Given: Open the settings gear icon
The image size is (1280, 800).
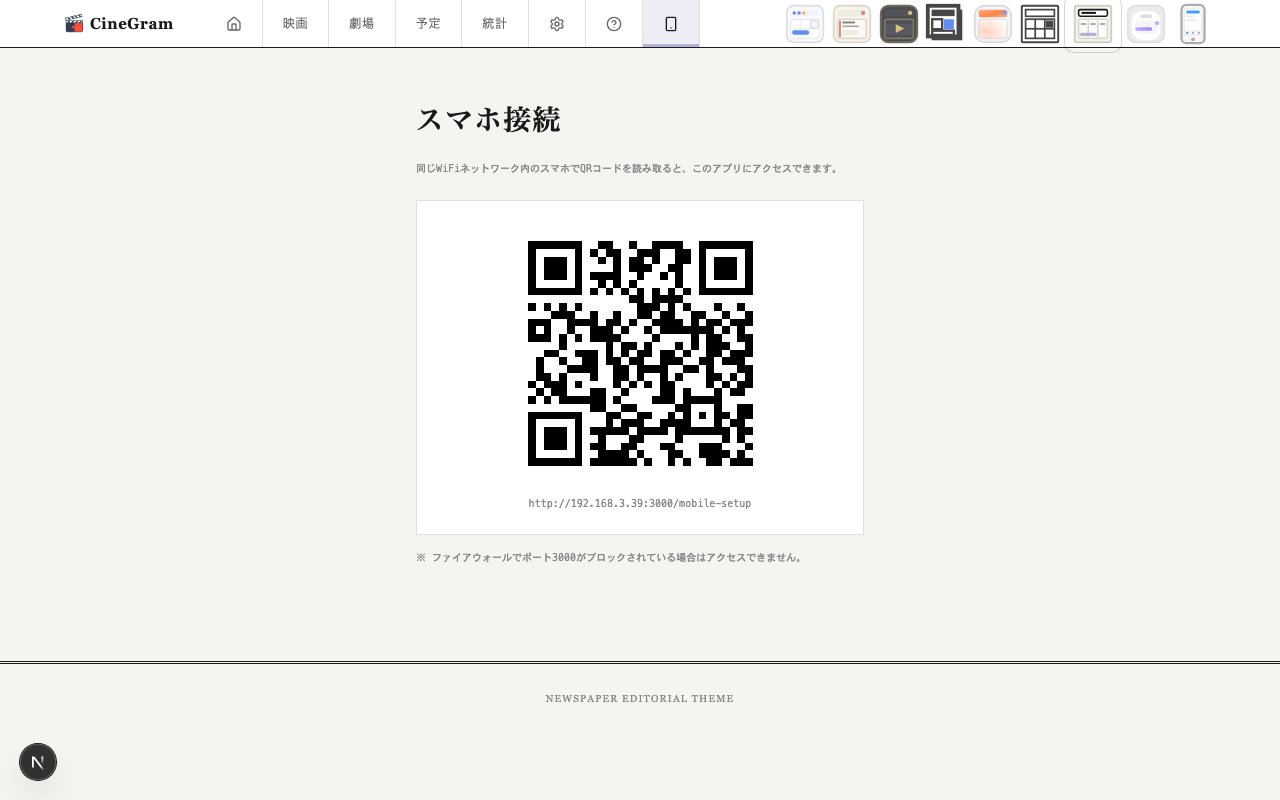Looking at the screenshot, I should pos(556,23).
